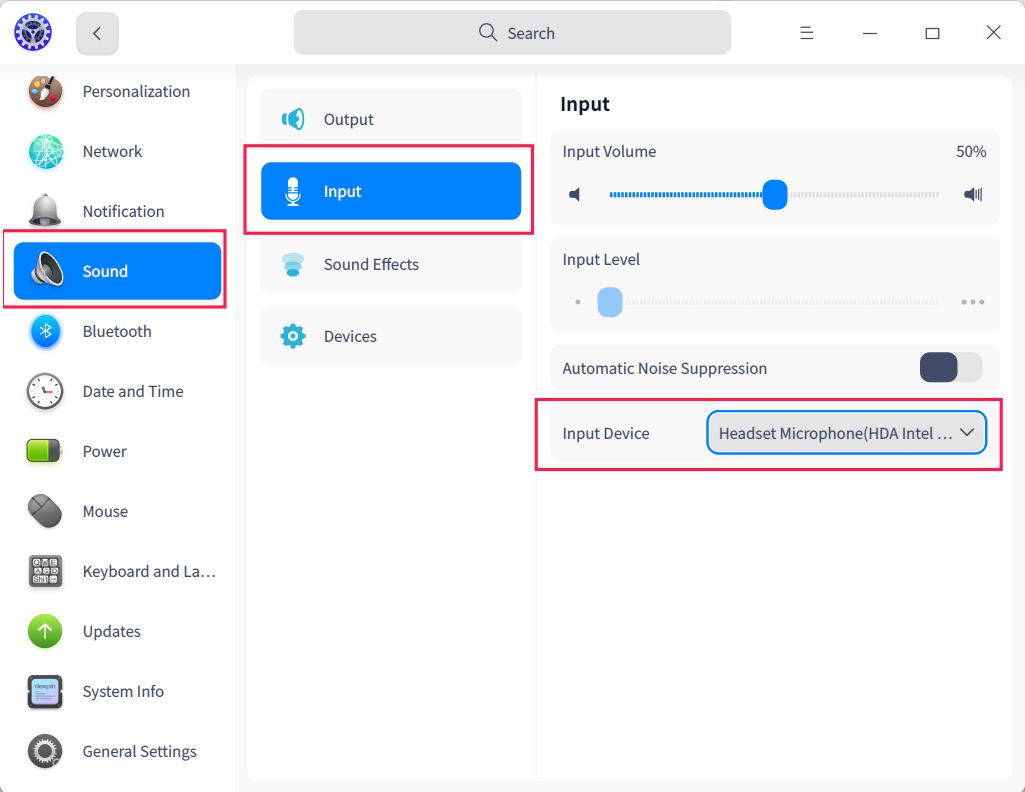Screen dimensions: 1025x792
Task: Click the back navigation button
Action: (x=97, y=33)
